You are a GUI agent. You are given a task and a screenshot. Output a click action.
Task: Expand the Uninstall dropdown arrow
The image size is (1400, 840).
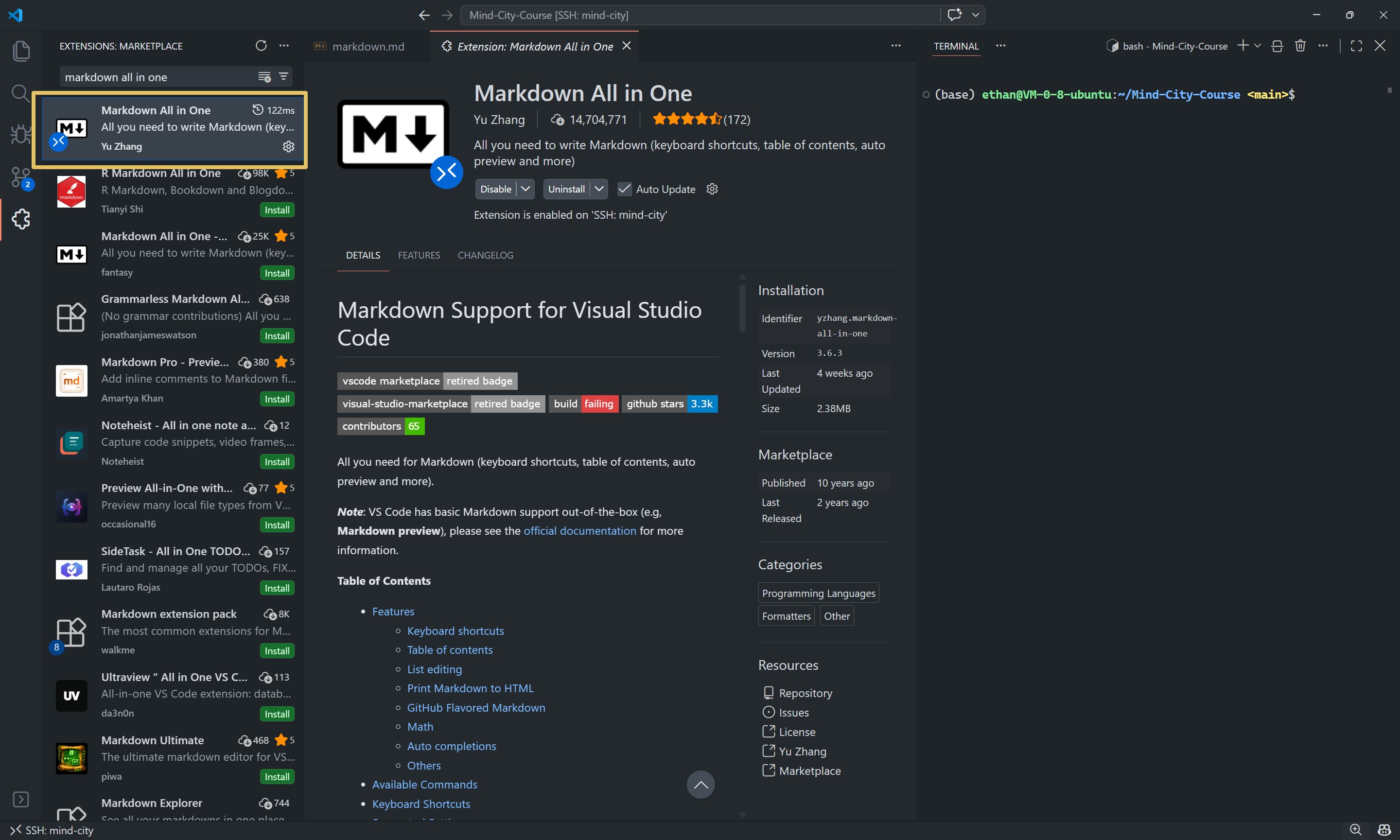599,189
